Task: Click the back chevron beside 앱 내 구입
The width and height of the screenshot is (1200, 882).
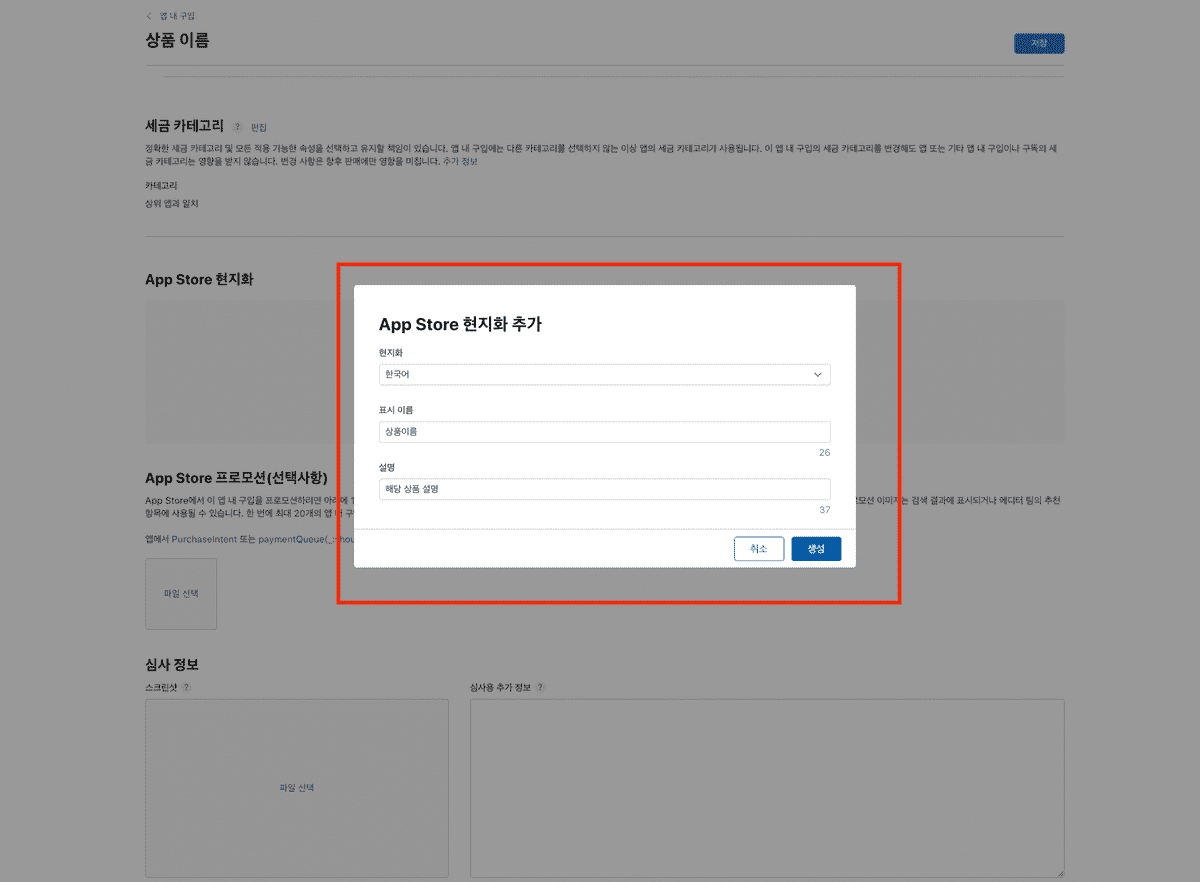Action: [149, 16]
